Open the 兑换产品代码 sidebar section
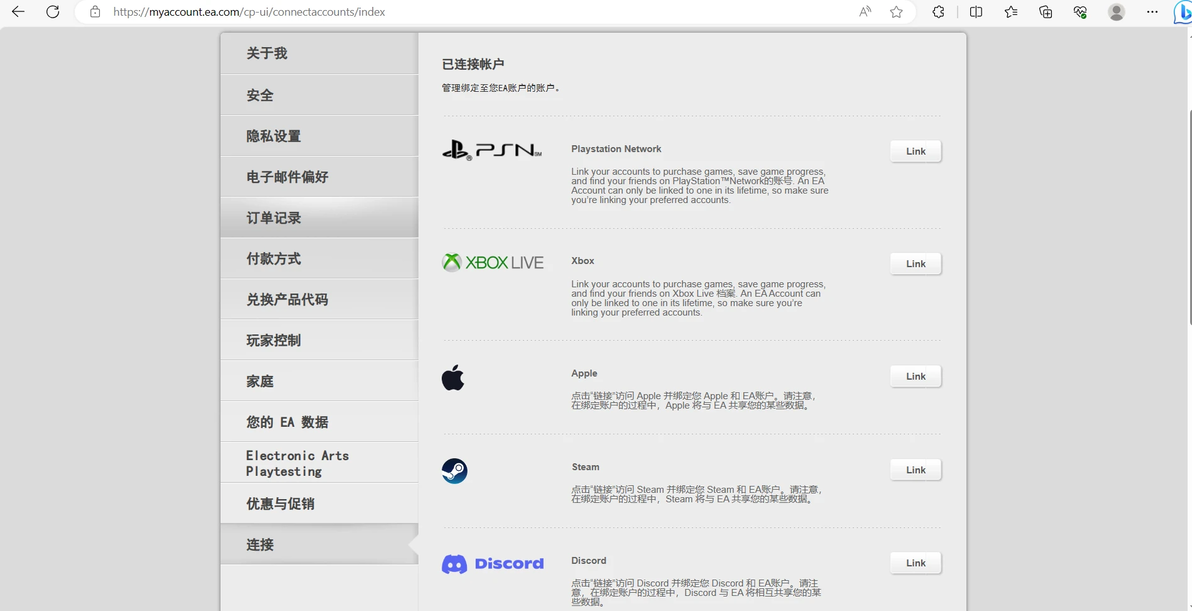This screenshot has width=1192, height=611. [319, 299]
